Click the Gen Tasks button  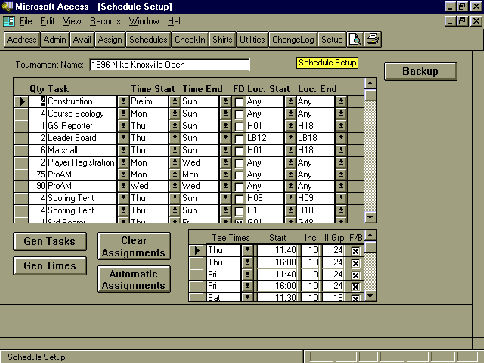50,241
